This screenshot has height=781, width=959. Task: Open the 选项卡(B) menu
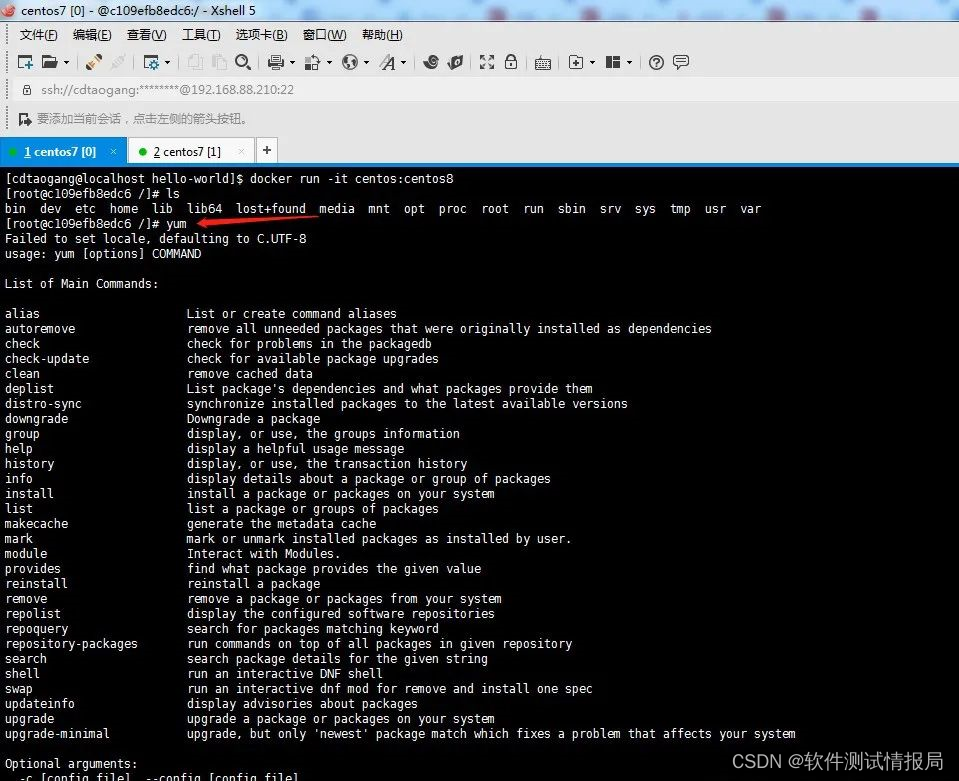tap(261, 35)
